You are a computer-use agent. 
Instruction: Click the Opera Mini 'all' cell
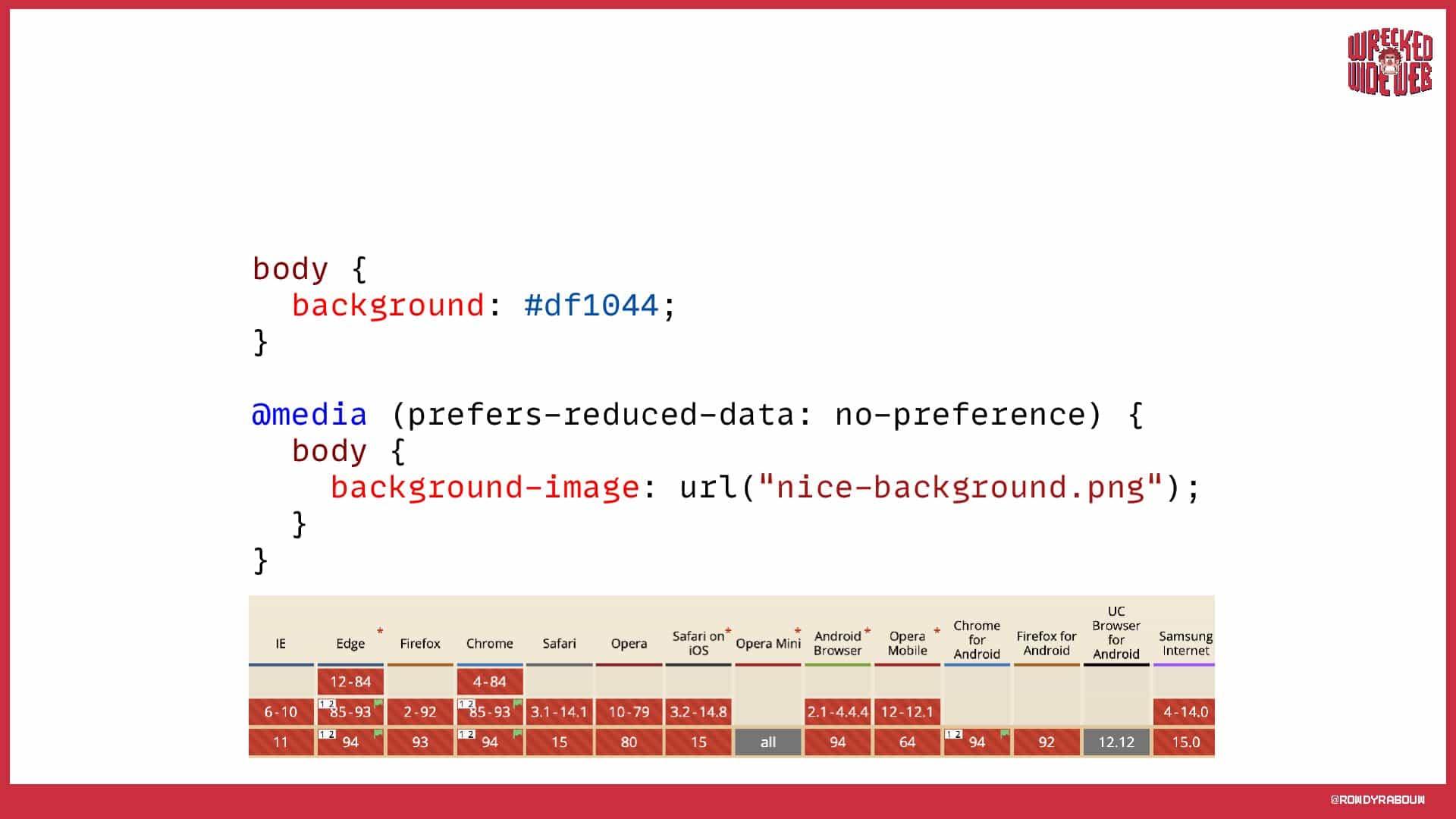pyautogui.click(x=767, y=742)
